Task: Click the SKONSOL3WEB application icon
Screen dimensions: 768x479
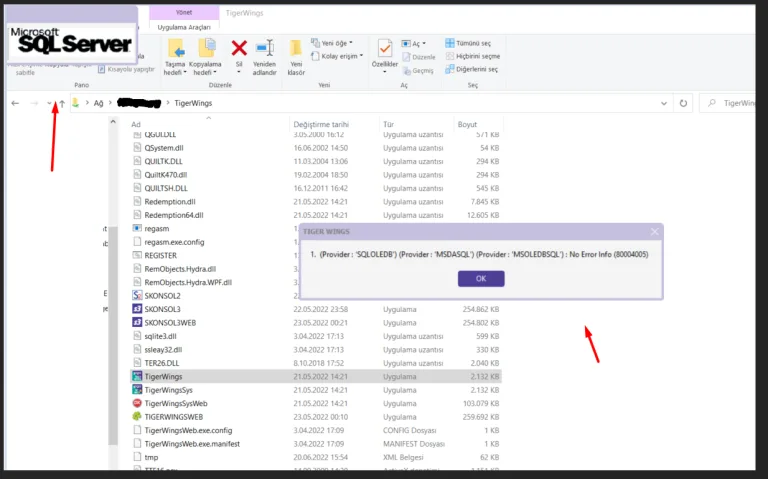Action: (137, 322)
